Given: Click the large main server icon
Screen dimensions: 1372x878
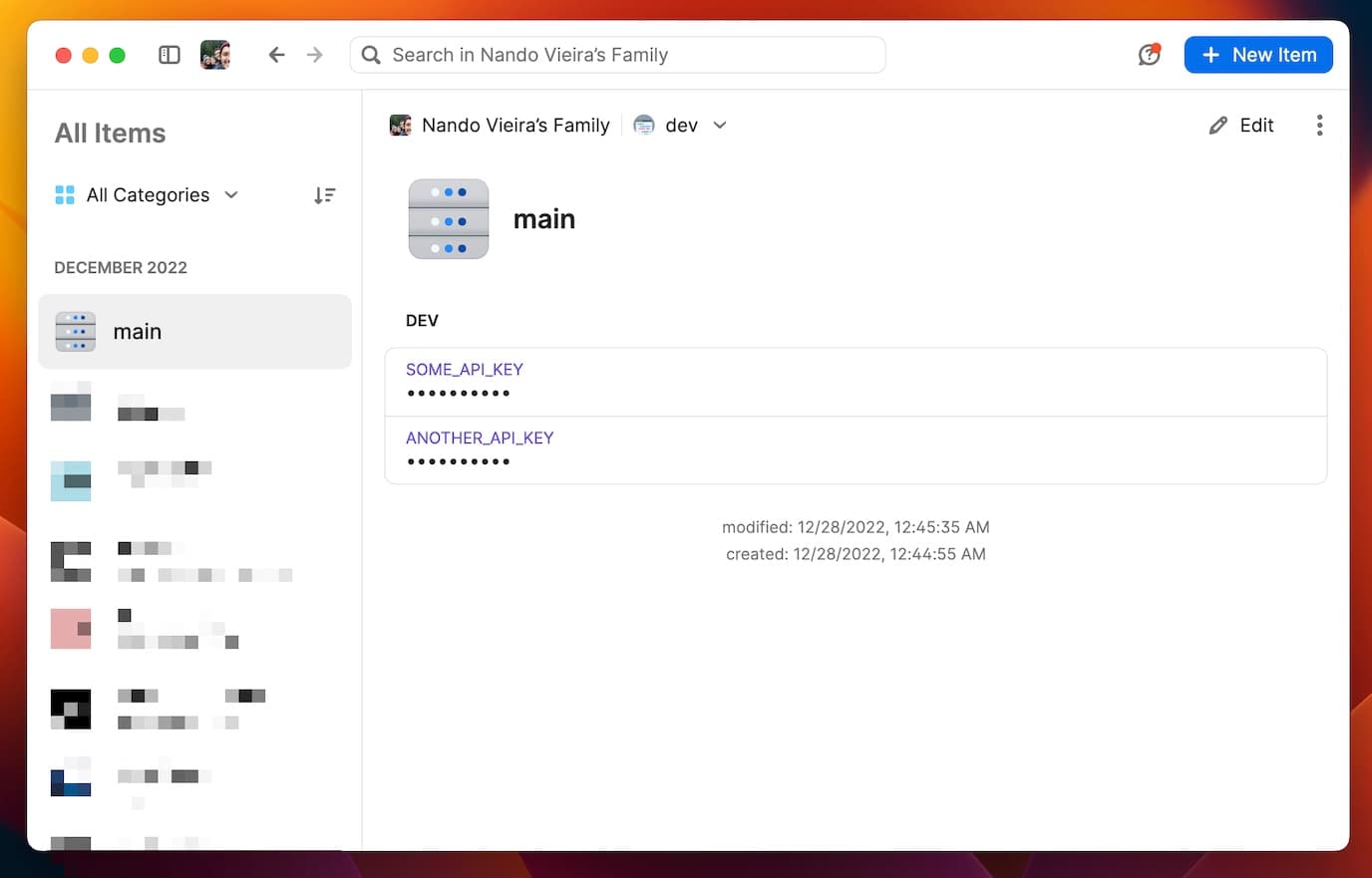Looking at the screenshot, I should (x=449, y=219).
